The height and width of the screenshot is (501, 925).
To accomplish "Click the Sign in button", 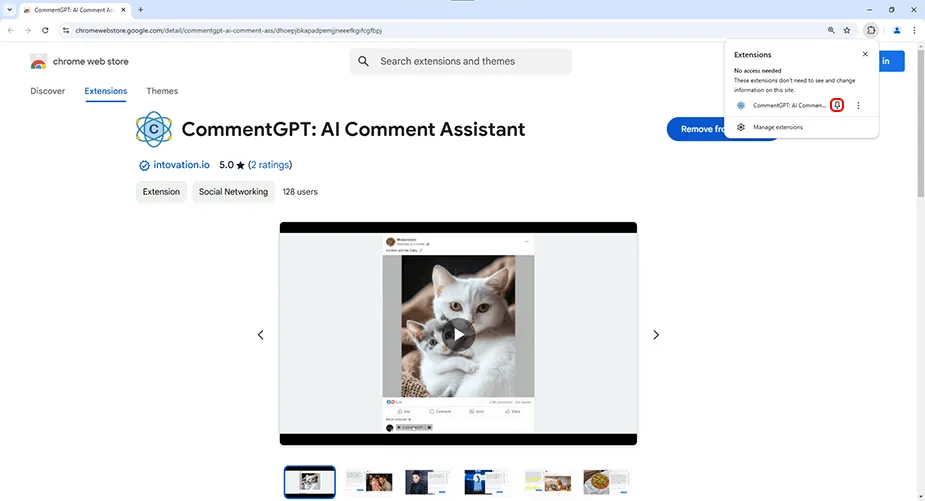I will coord(891,61).
